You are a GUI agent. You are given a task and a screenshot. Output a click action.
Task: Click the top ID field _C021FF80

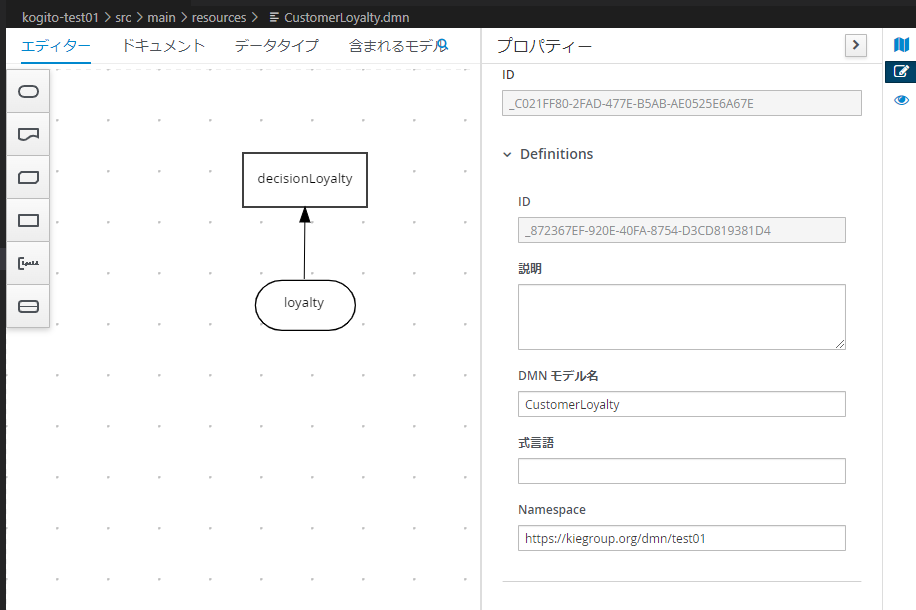682,103
